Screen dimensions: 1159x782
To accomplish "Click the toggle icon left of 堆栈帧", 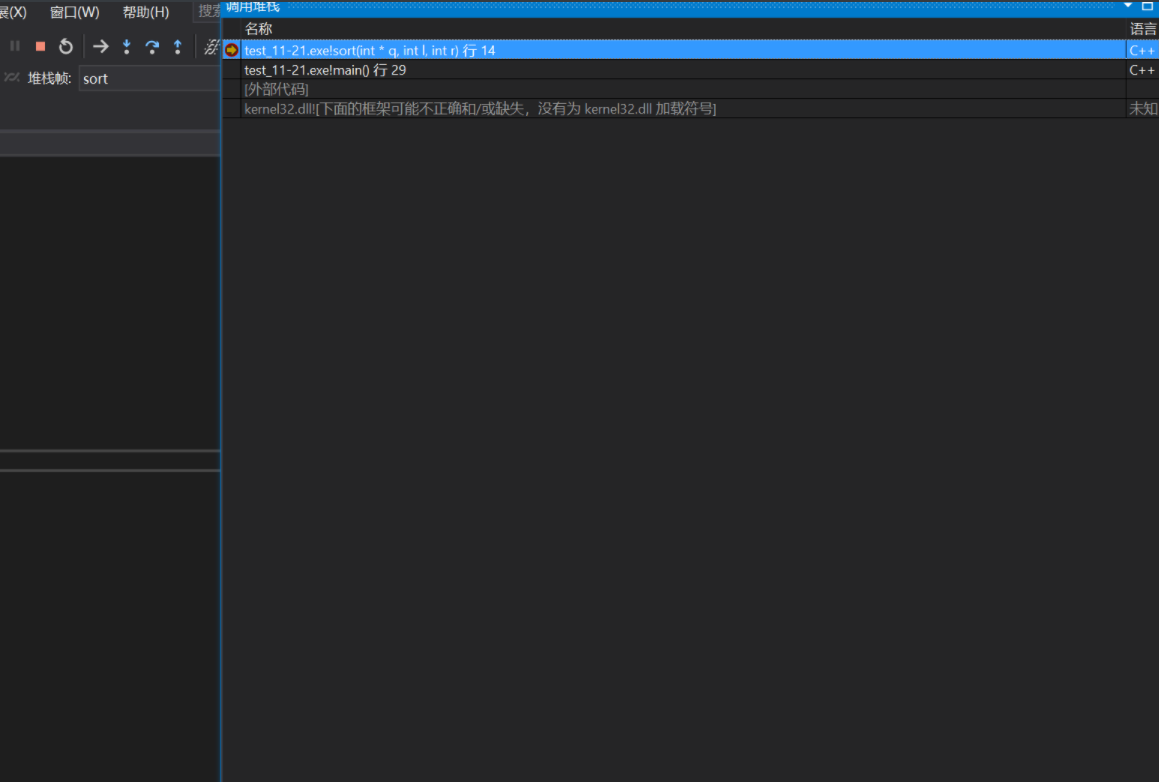I will coord(11,78).
